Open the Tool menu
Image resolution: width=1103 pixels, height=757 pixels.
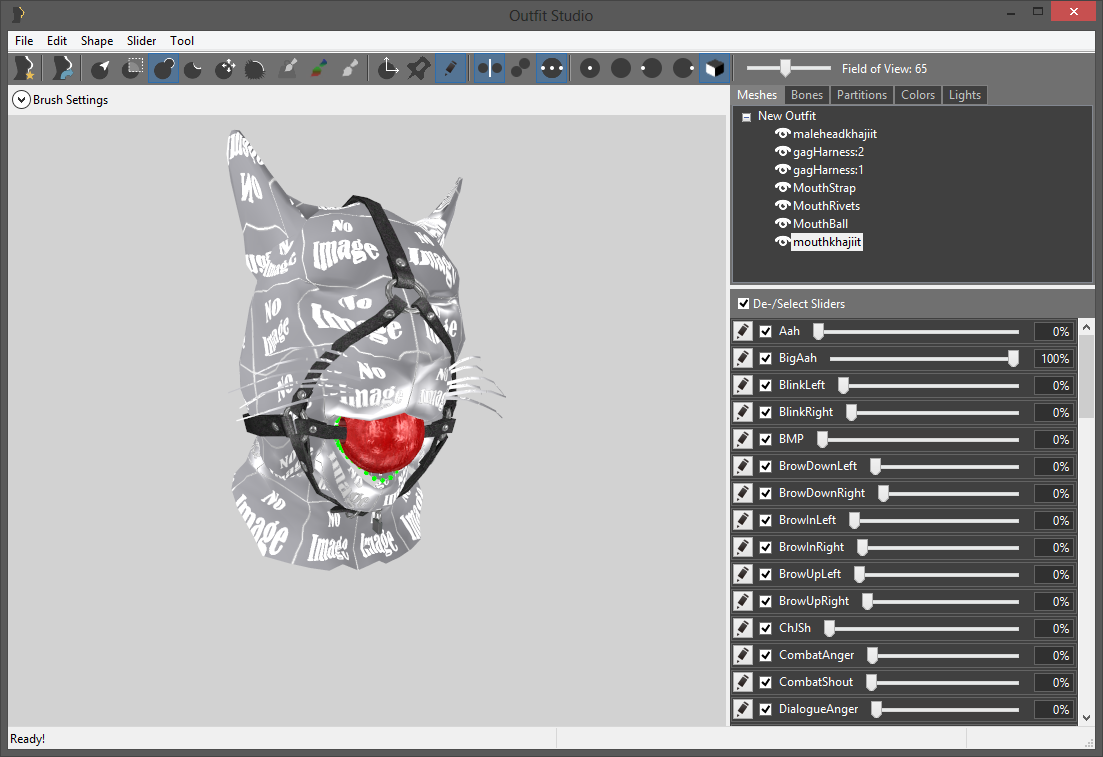pos(182,41)
